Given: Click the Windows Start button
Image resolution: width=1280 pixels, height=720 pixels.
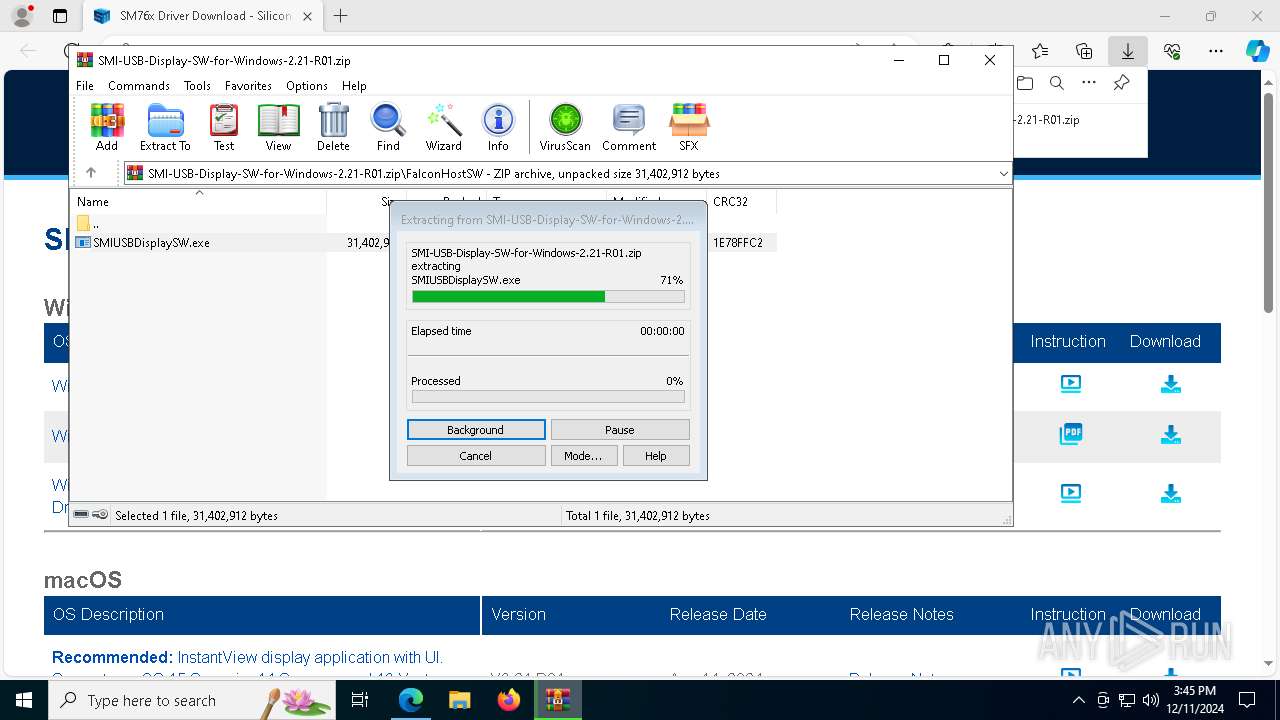Looking at the screenshot, I should [24, 700].
